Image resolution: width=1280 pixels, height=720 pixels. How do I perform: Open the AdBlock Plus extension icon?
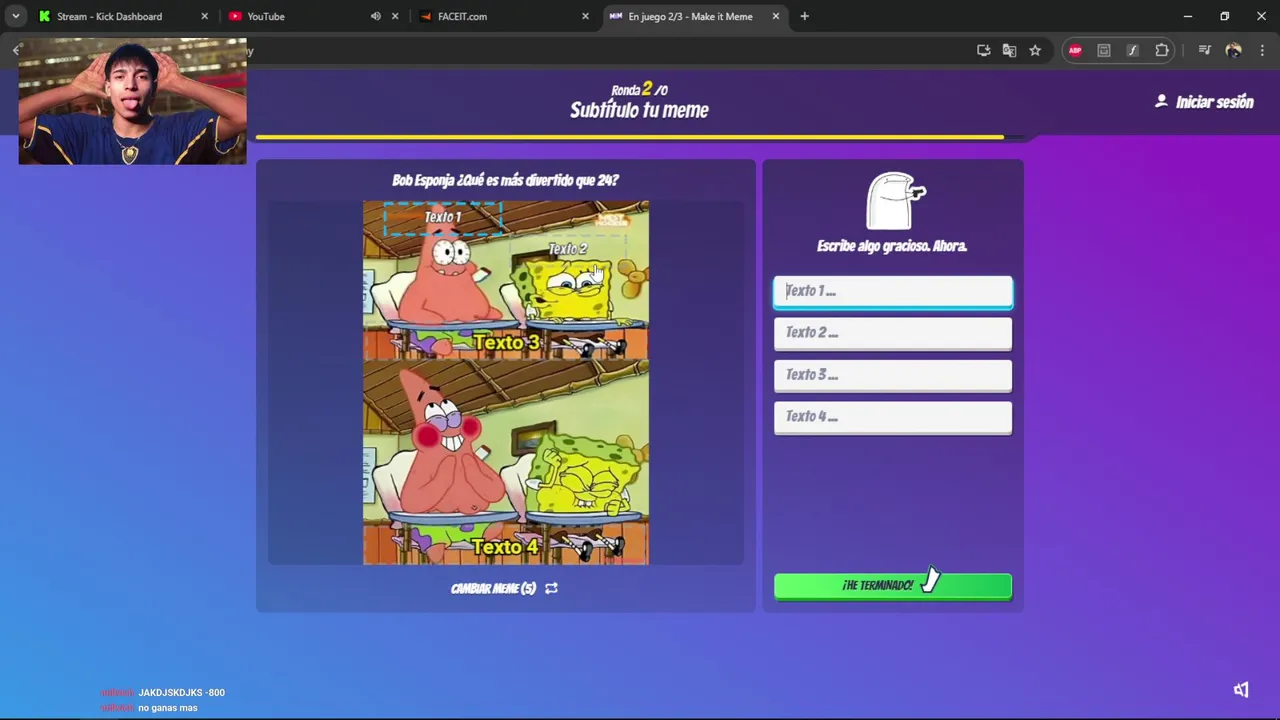[1075, 50]
